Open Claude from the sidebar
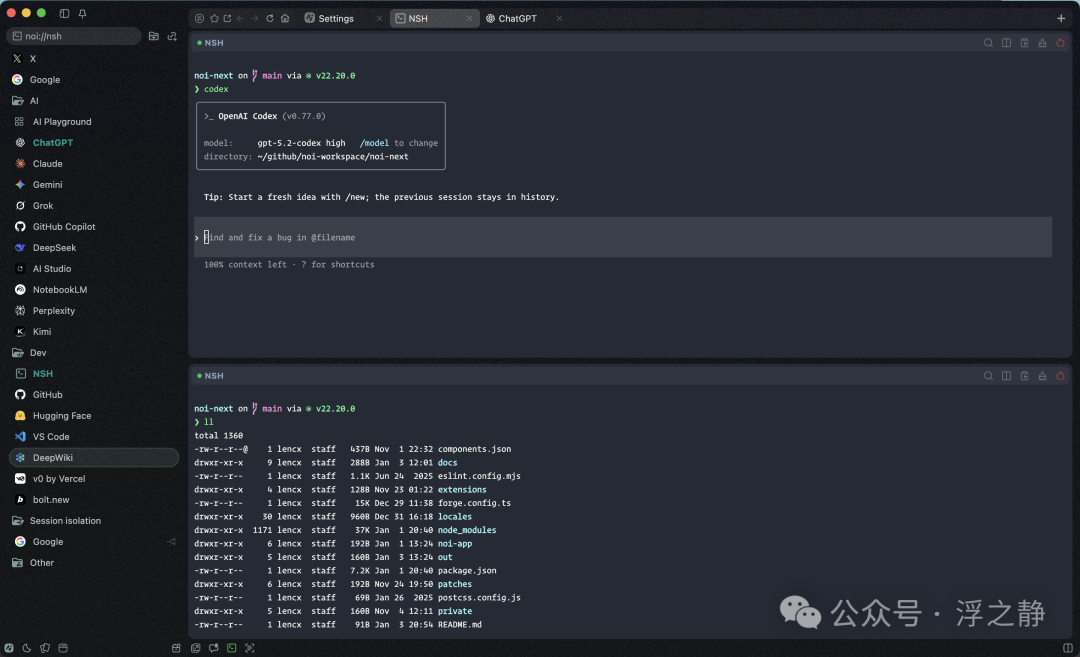 click(94, 164)
